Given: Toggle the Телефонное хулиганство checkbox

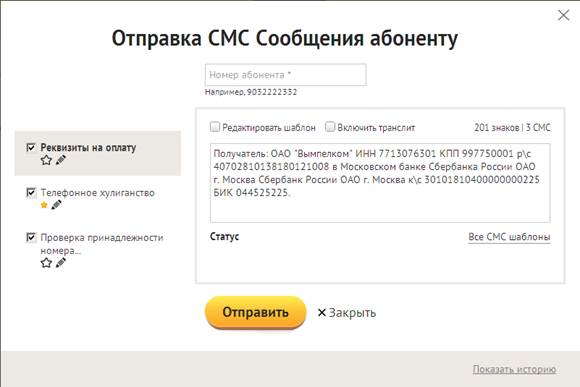Looking at the screenshot, I should point(31,192).
